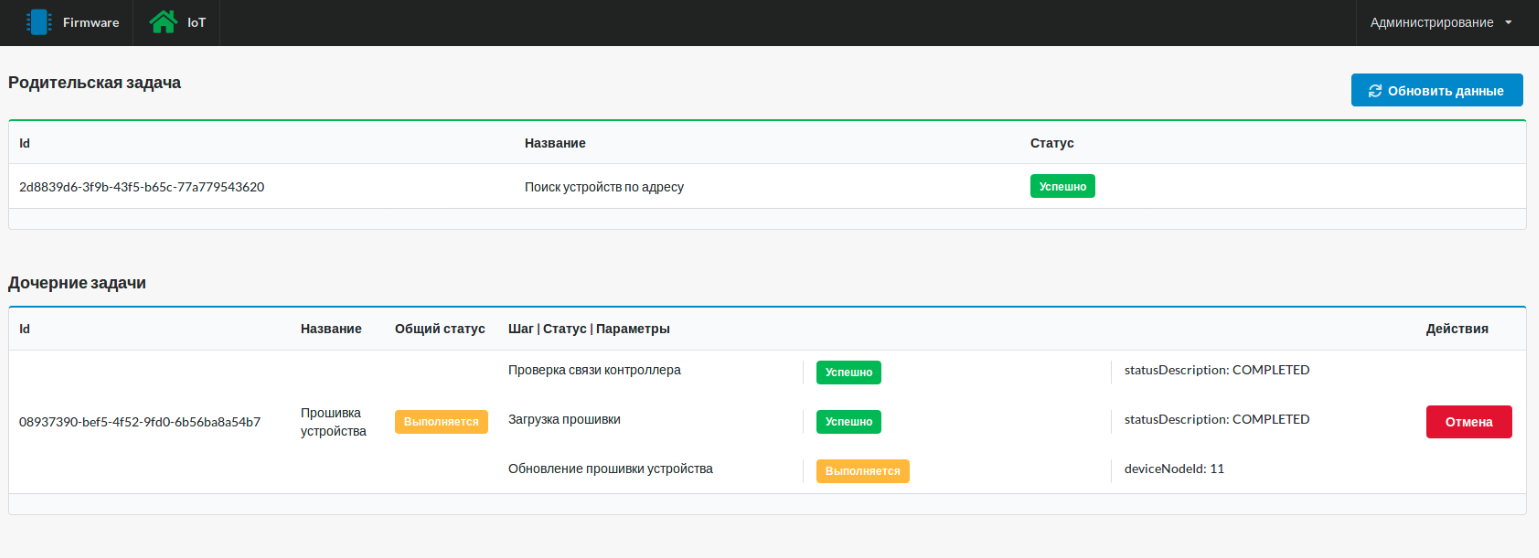Open the Firmware menu item

90,22
